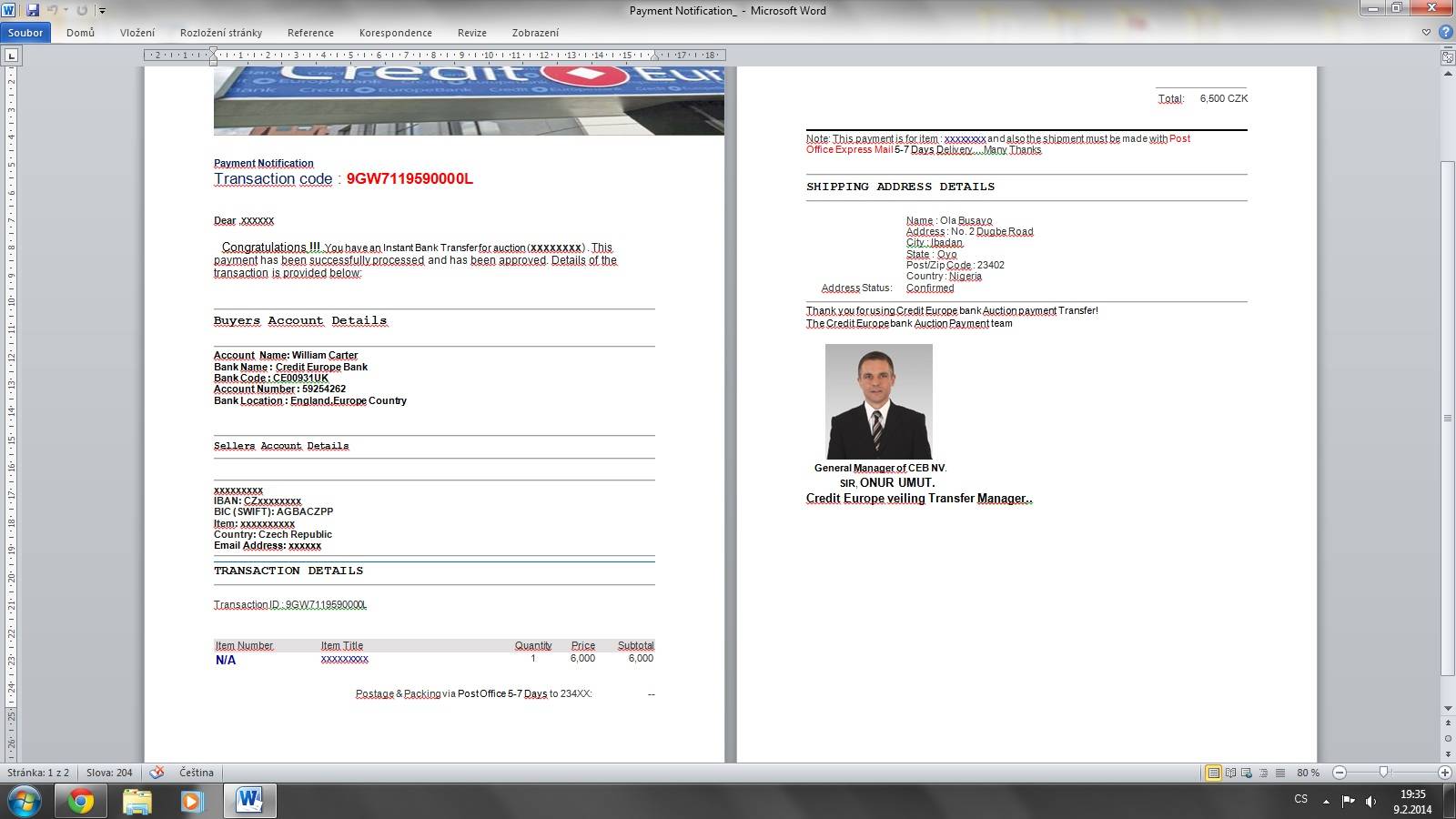Open the Rozložení stránky tab
The height and width of the screenshot is (819, 1456).
coord(221,33)
